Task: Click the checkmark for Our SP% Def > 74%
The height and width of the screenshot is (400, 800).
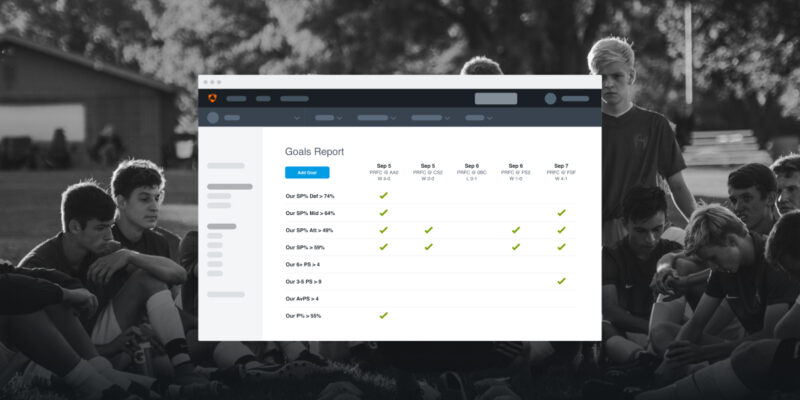Action: (x=383, y=196)
